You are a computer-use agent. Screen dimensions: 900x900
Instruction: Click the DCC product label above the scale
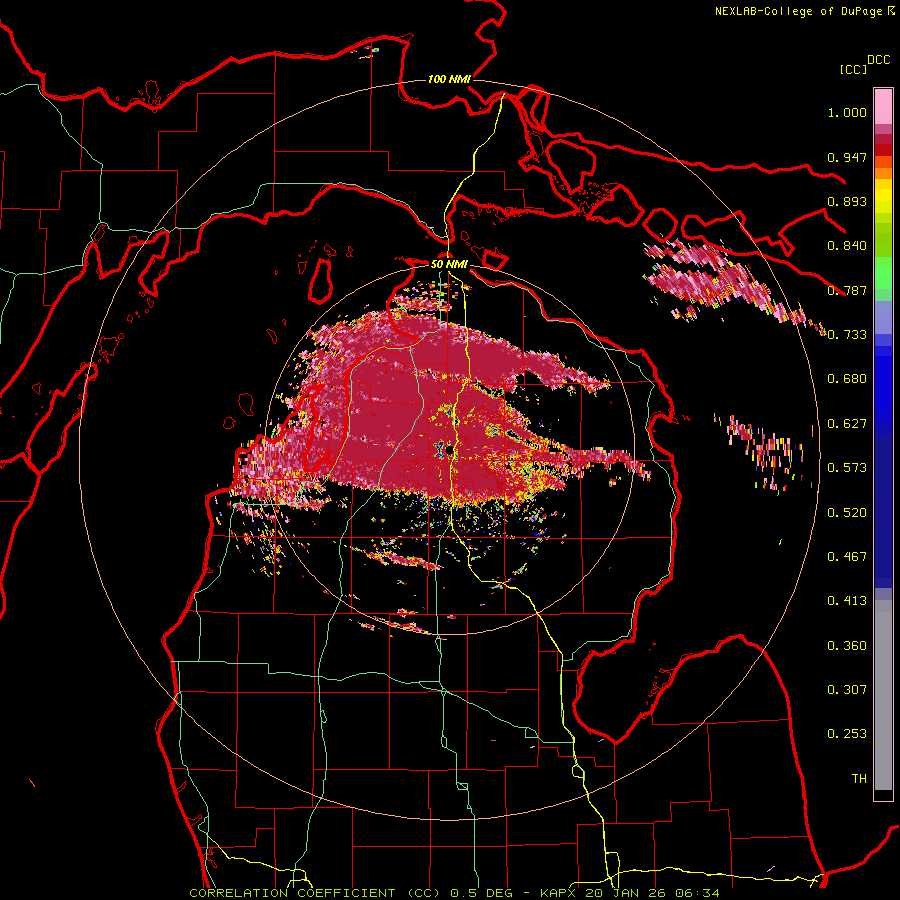pyautogui.click(x=878, y=60)
